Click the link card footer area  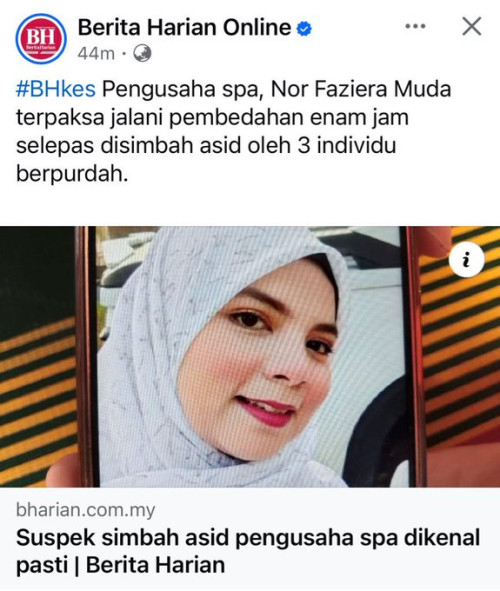[x=250, y=539]
